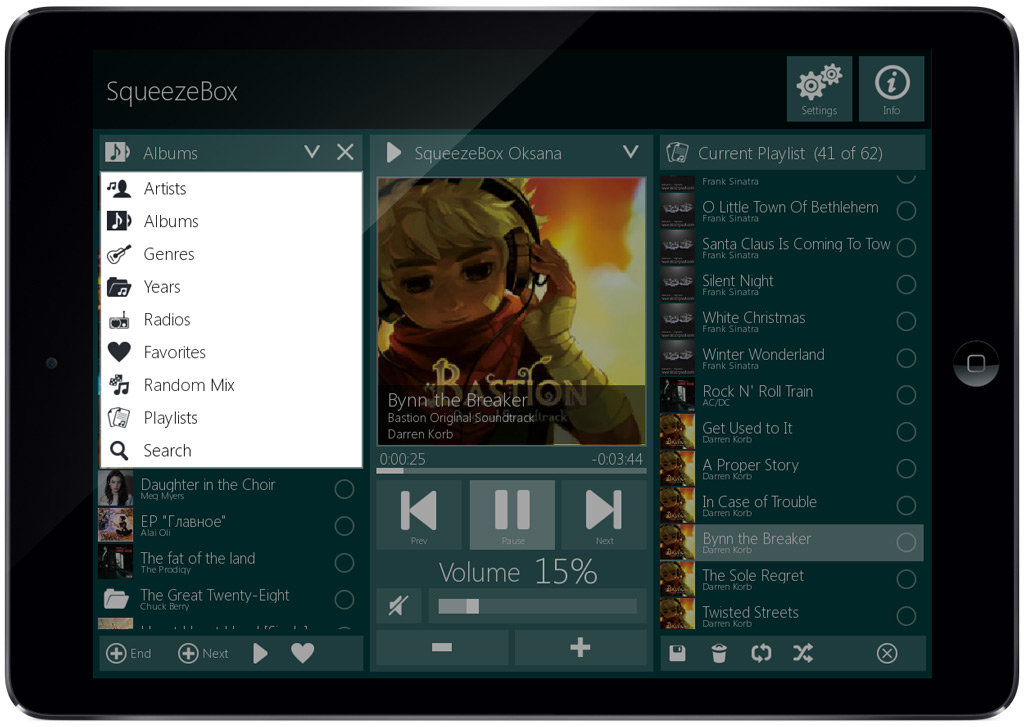
Task: Skip to the Next track
Action: click(604, 514)
